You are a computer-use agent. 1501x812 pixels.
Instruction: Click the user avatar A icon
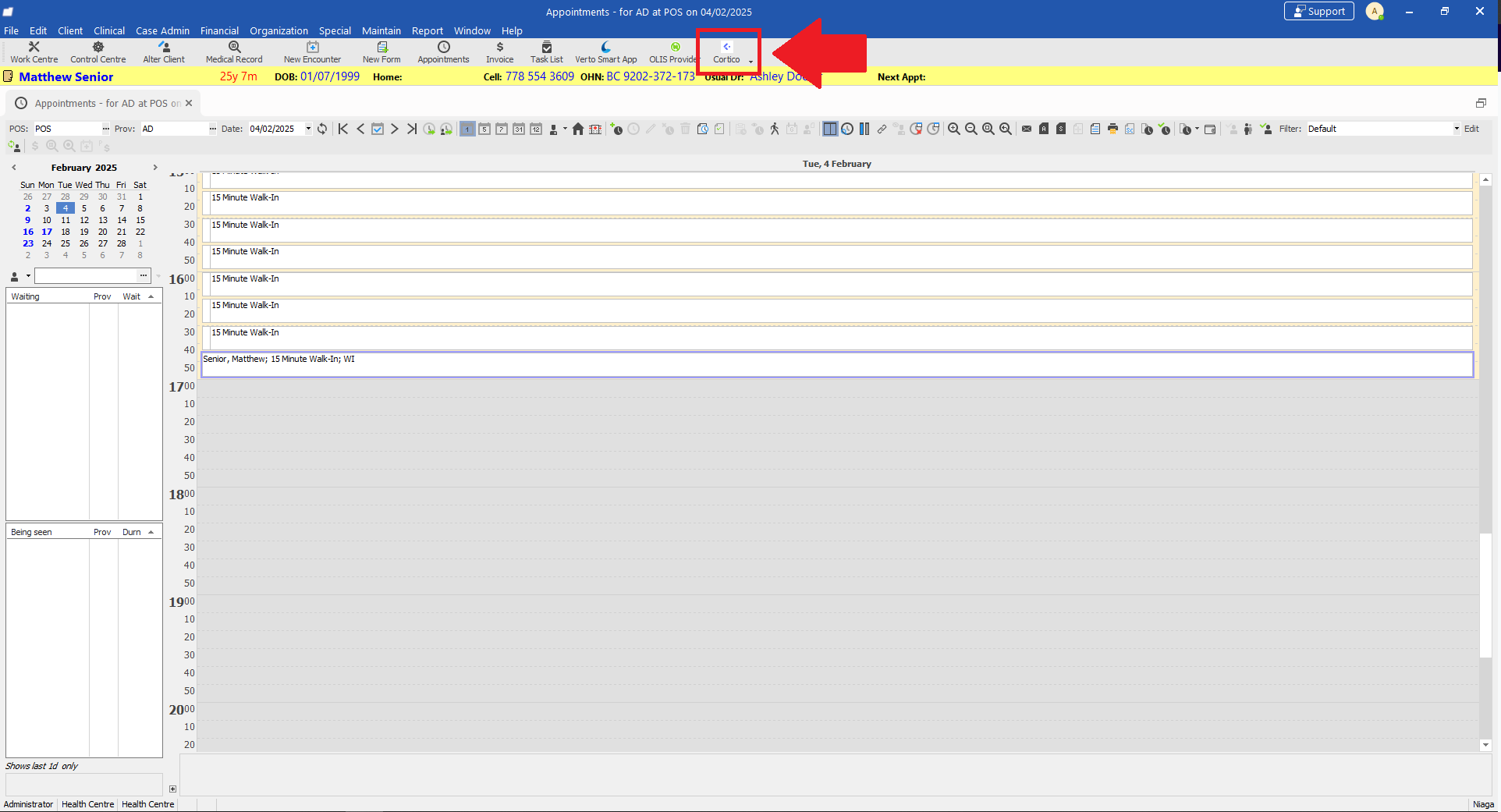coord(1375,12)
